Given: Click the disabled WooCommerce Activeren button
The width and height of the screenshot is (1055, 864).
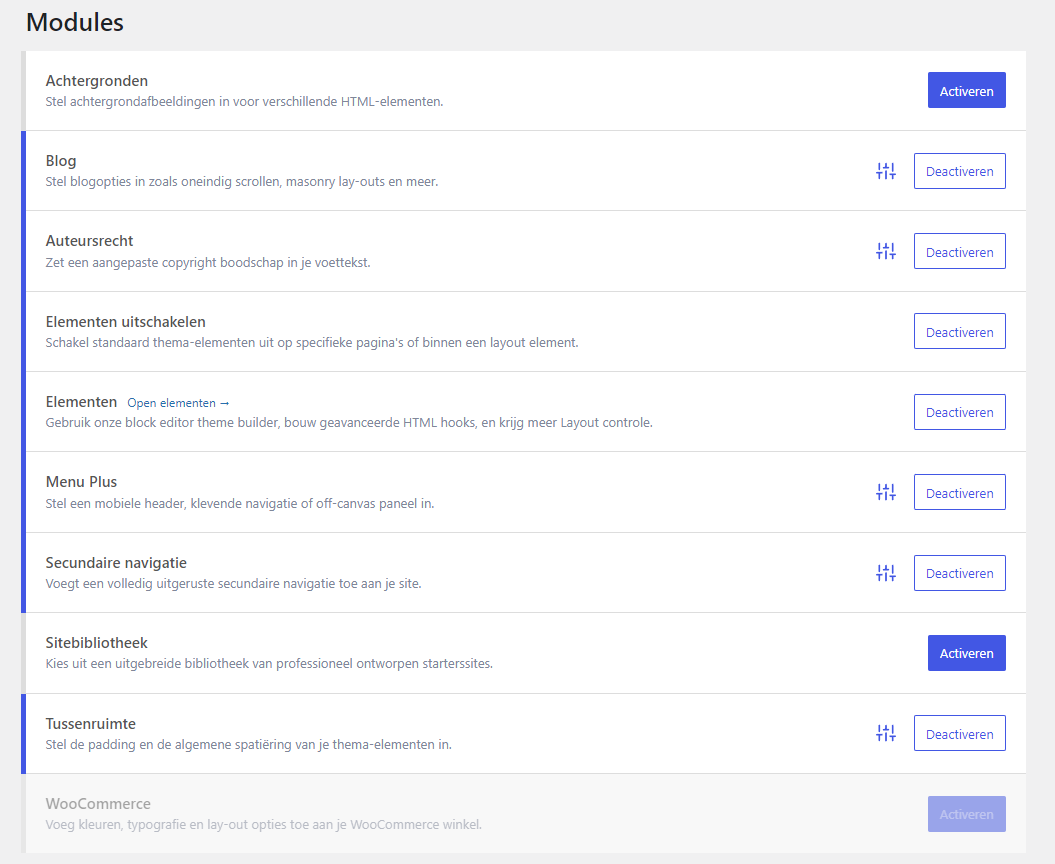Looking at the screenshot, I should point(966,814).
